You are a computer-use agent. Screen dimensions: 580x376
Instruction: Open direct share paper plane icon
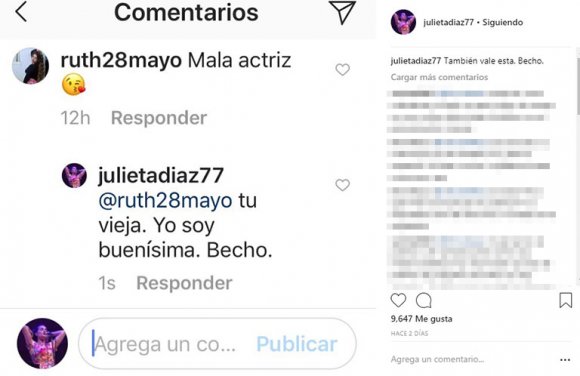point(342,12)
